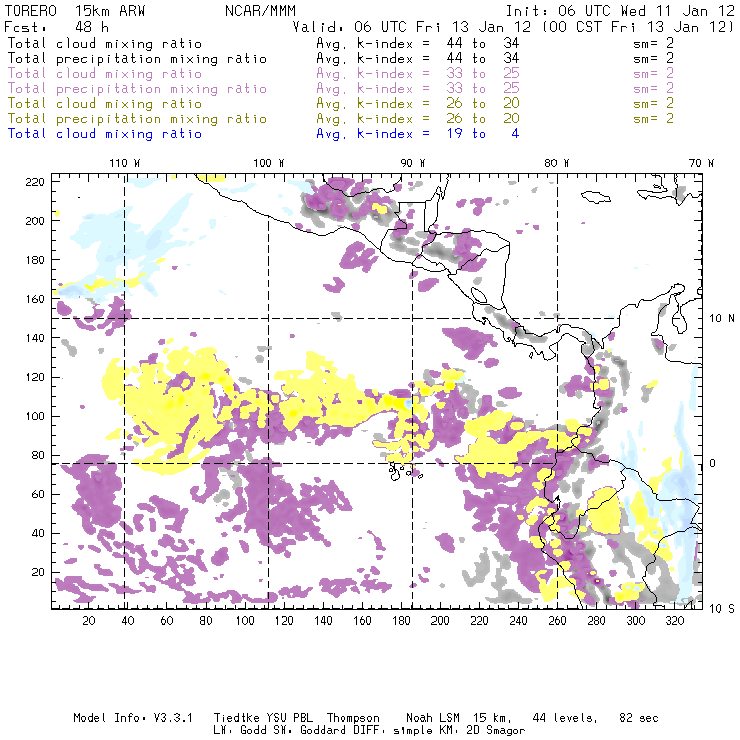Click the "Noah LSM" label
The image size is (740, 740).
point(433,718)
